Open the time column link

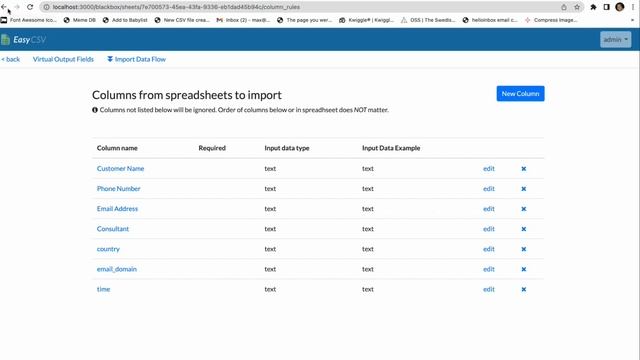tap(103, 289)
